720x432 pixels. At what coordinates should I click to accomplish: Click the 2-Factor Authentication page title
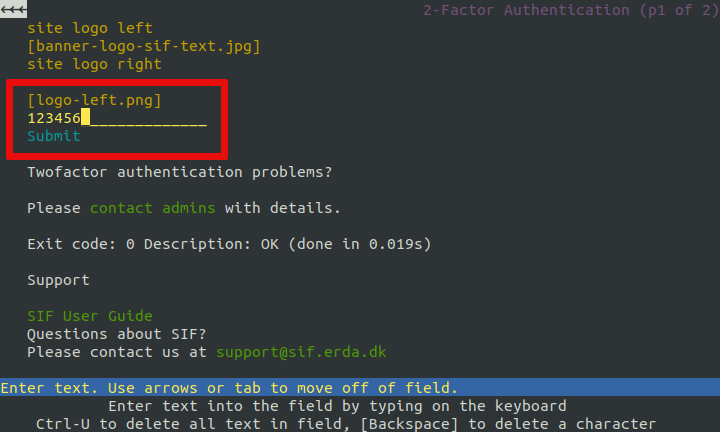pos(528,10)
